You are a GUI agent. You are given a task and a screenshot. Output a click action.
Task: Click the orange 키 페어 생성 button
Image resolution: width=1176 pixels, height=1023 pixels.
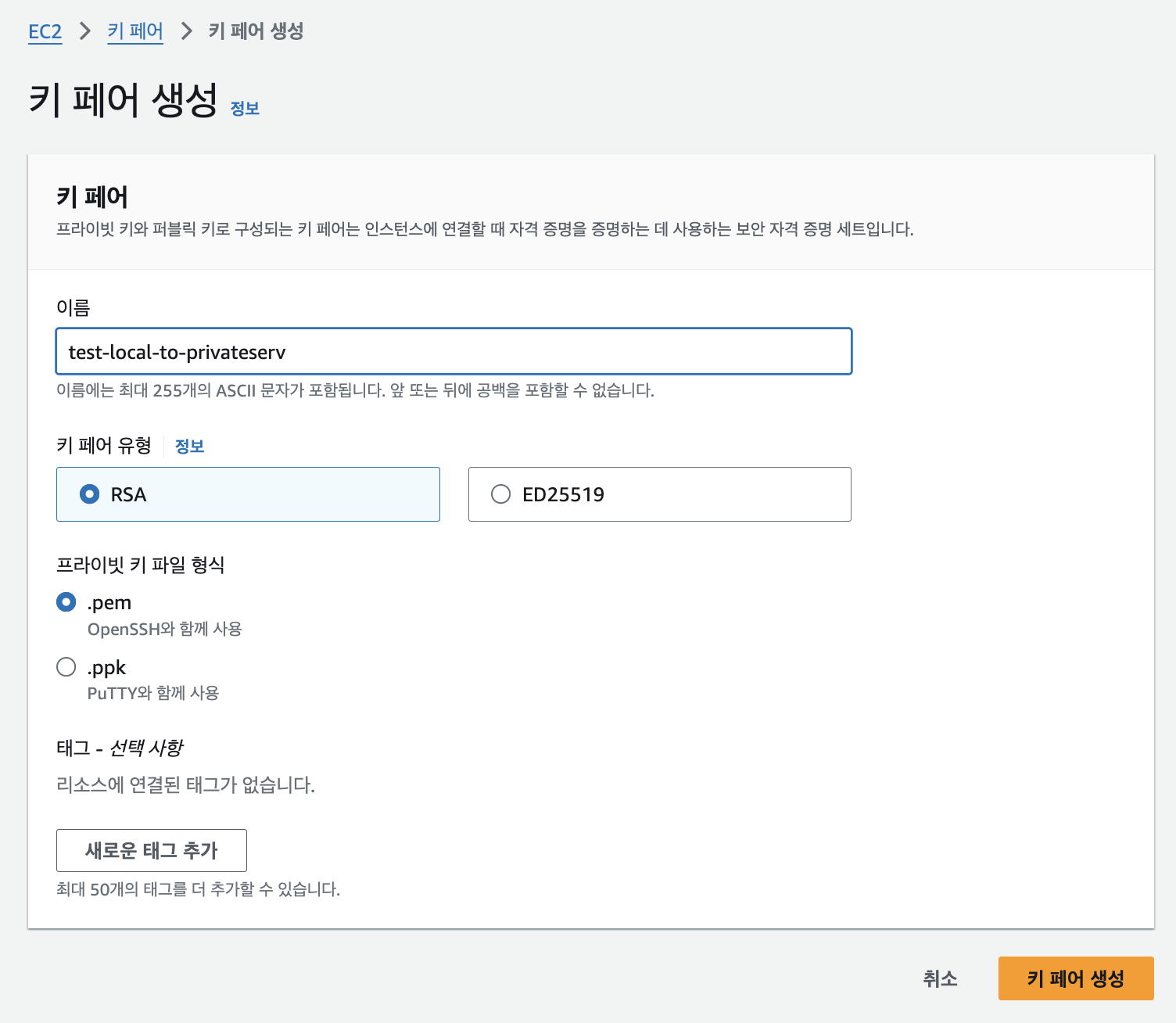pos(1076,978)
